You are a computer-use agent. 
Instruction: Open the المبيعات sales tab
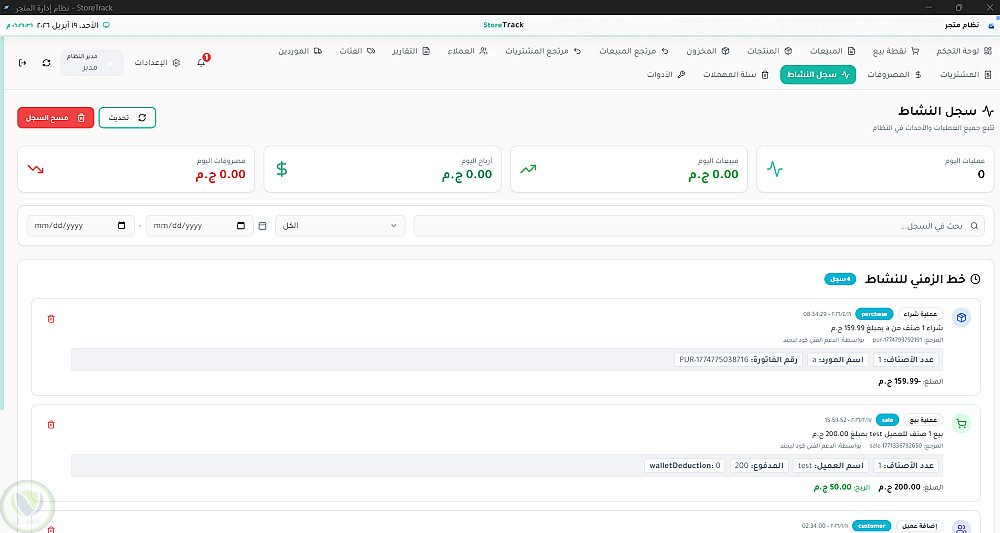(x=832, y=51)
